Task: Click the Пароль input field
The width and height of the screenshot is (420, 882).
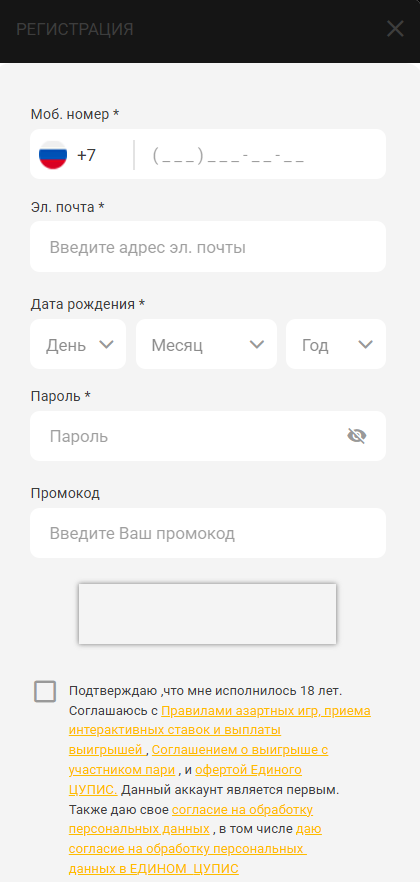Action: pos(208,436)
